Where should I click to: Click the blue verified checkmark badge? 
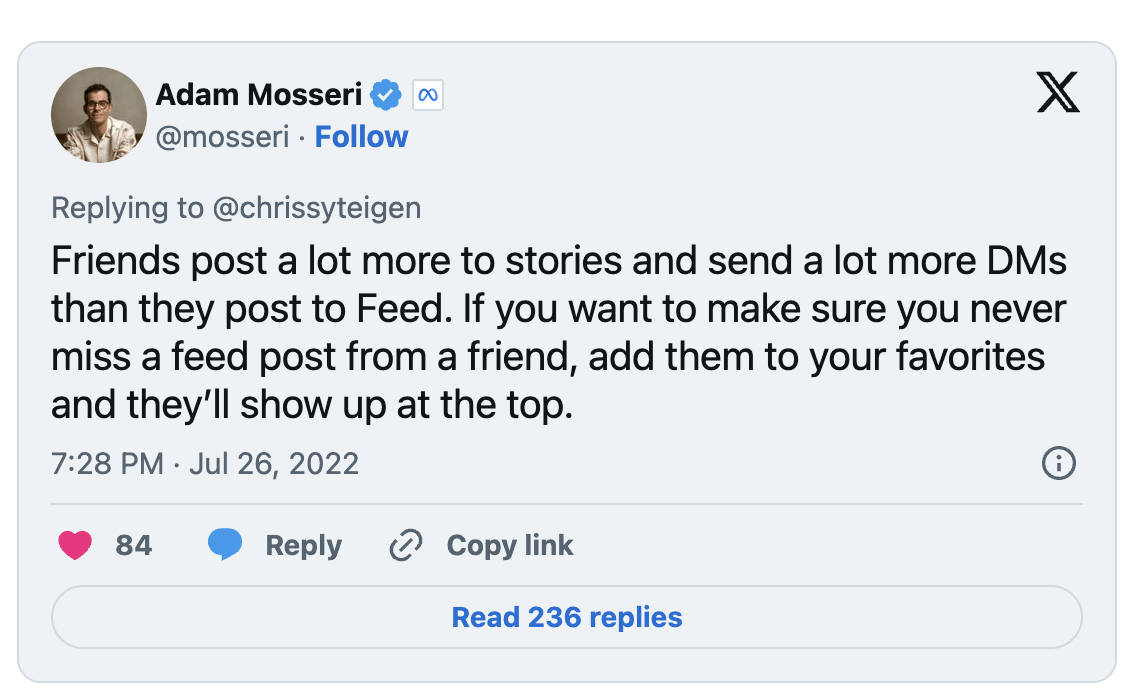[386, 95]
